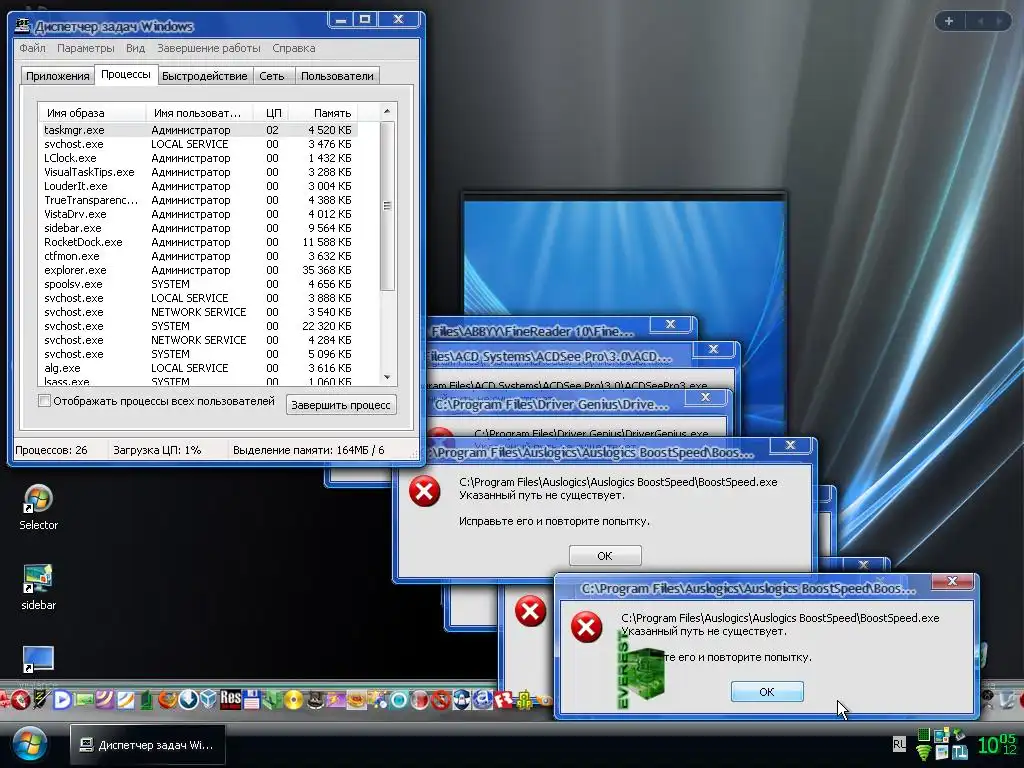The width and height of the screenshot is (1024, 768).
Task: Select the TrueTransparenc... process row
Action: point(199,200)
